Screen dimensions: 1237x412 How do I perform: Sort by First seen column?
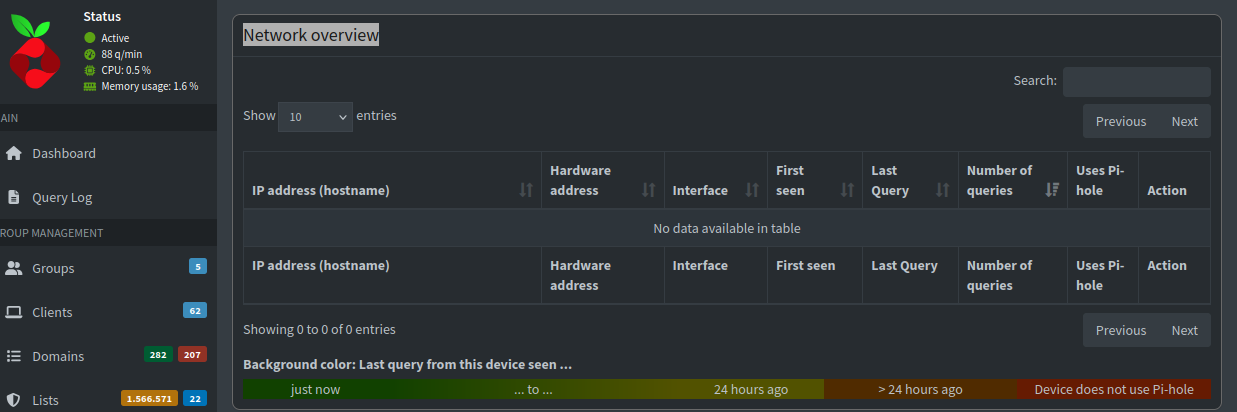813,180
